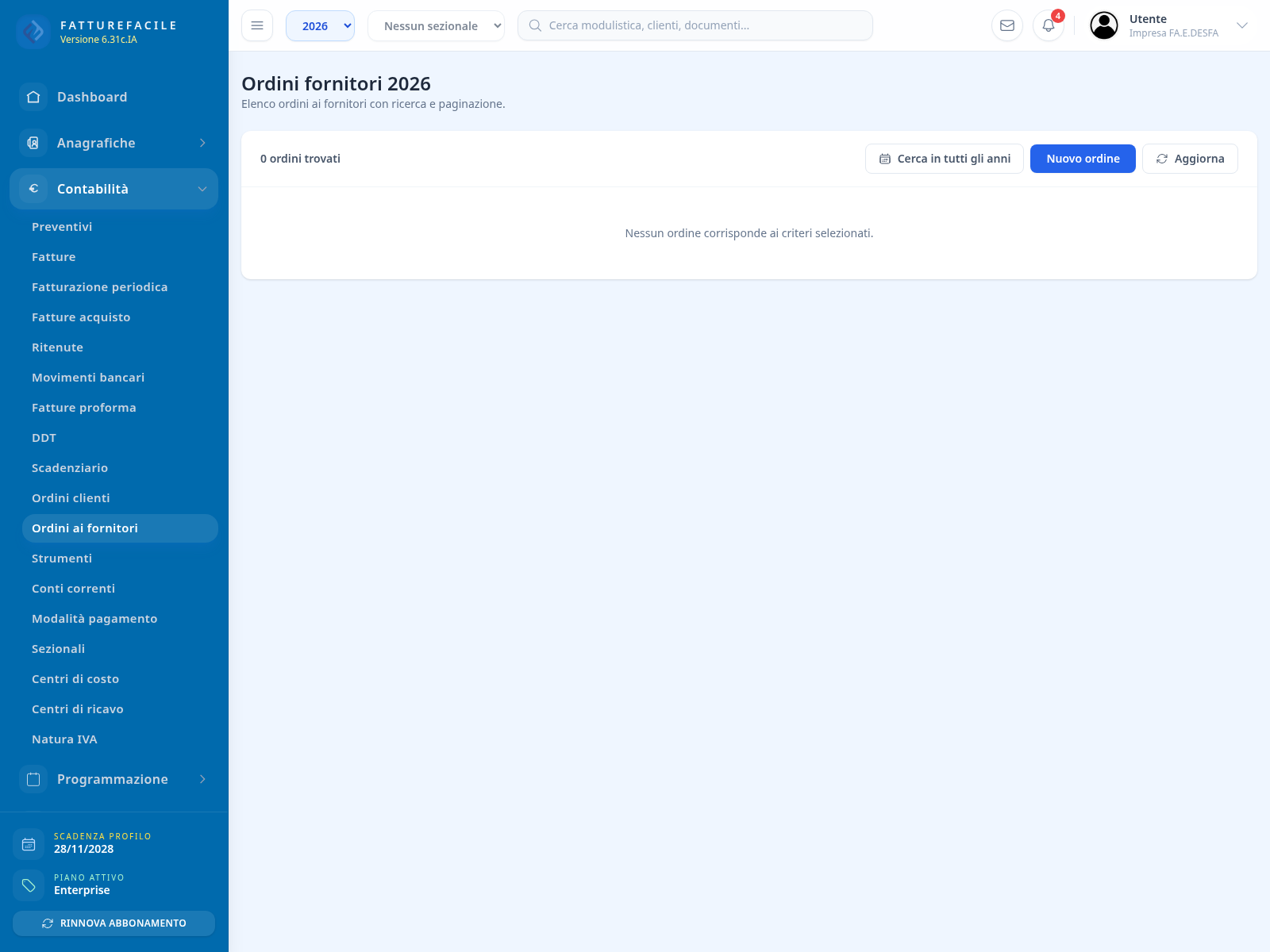Toggle the sidebar with the hamburger icon

tap(257, 25)
